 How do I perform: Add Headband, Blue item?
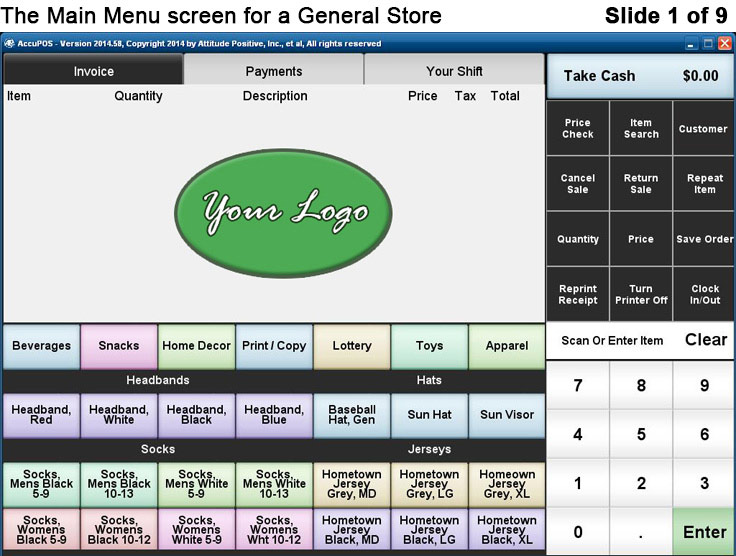(274, 415)
